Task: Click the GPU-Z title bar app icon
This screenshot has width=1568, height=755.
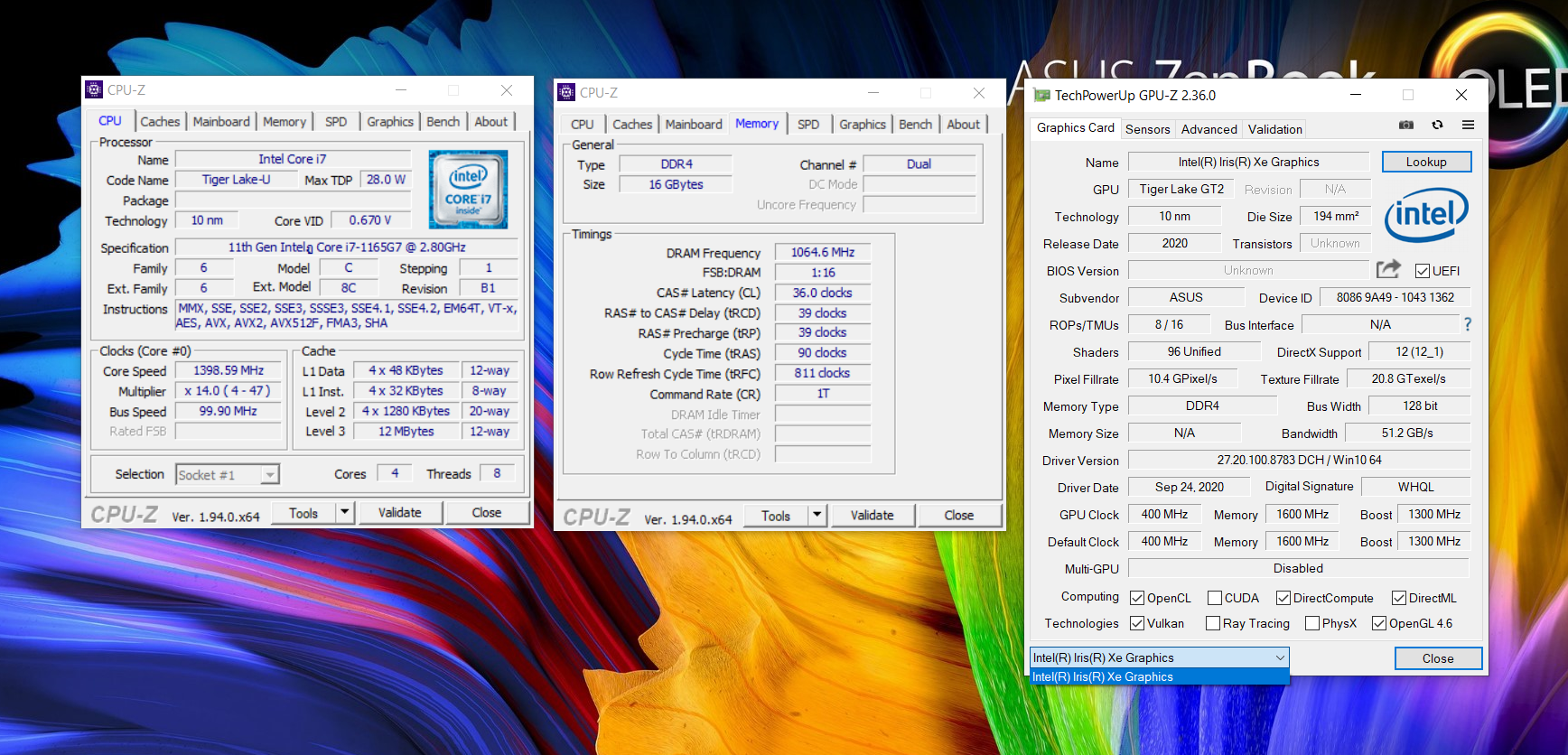Action: (1042, 95)
